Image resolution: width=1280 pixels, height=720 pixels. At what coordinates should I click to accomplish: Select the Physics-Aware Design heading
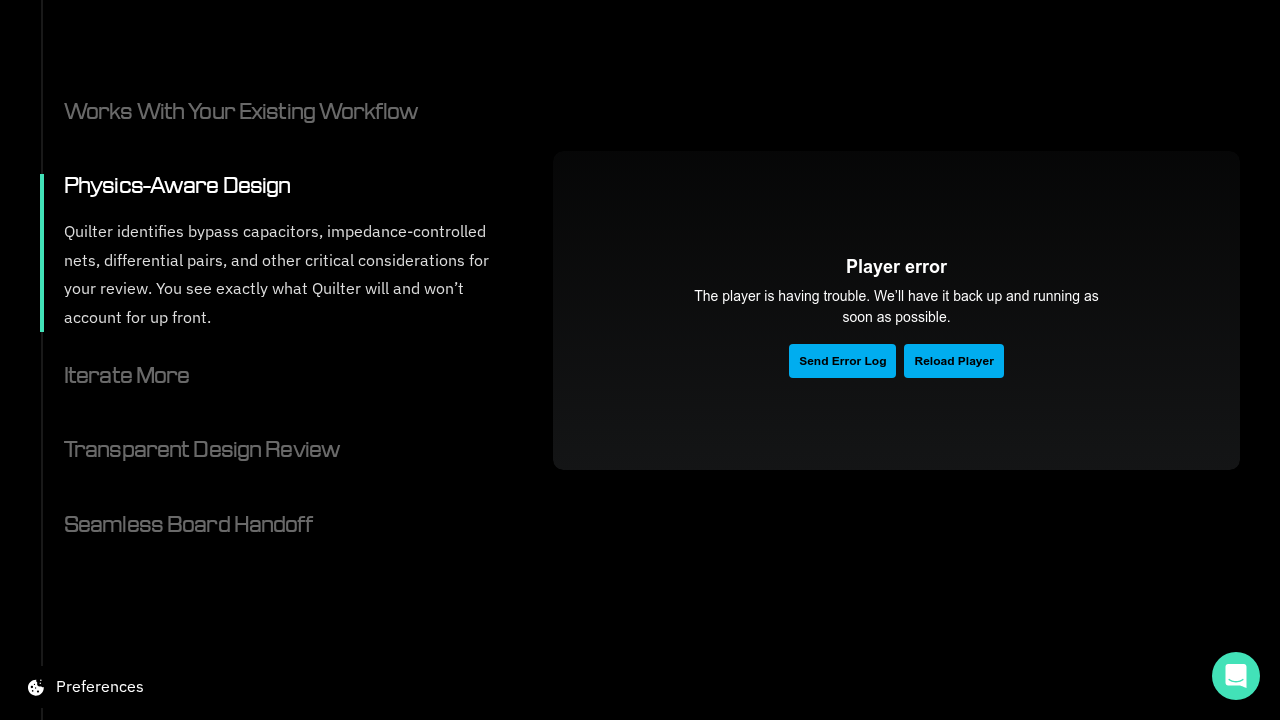pos(177,185)
